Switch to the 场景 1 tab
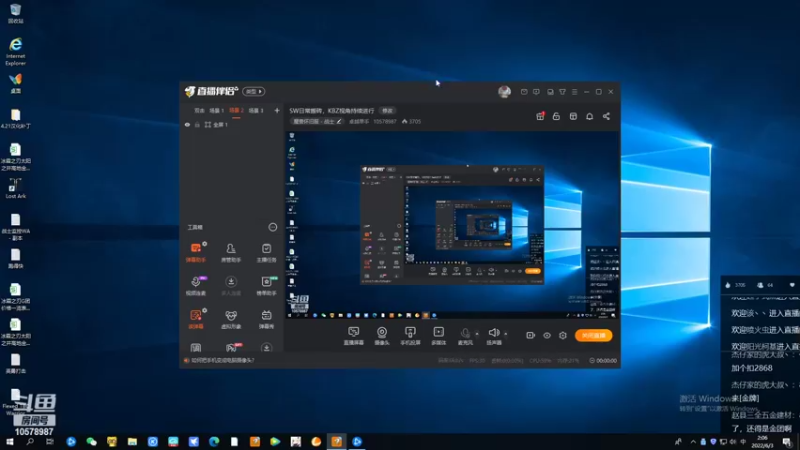The image size is (800, 450). click(217, 111)
